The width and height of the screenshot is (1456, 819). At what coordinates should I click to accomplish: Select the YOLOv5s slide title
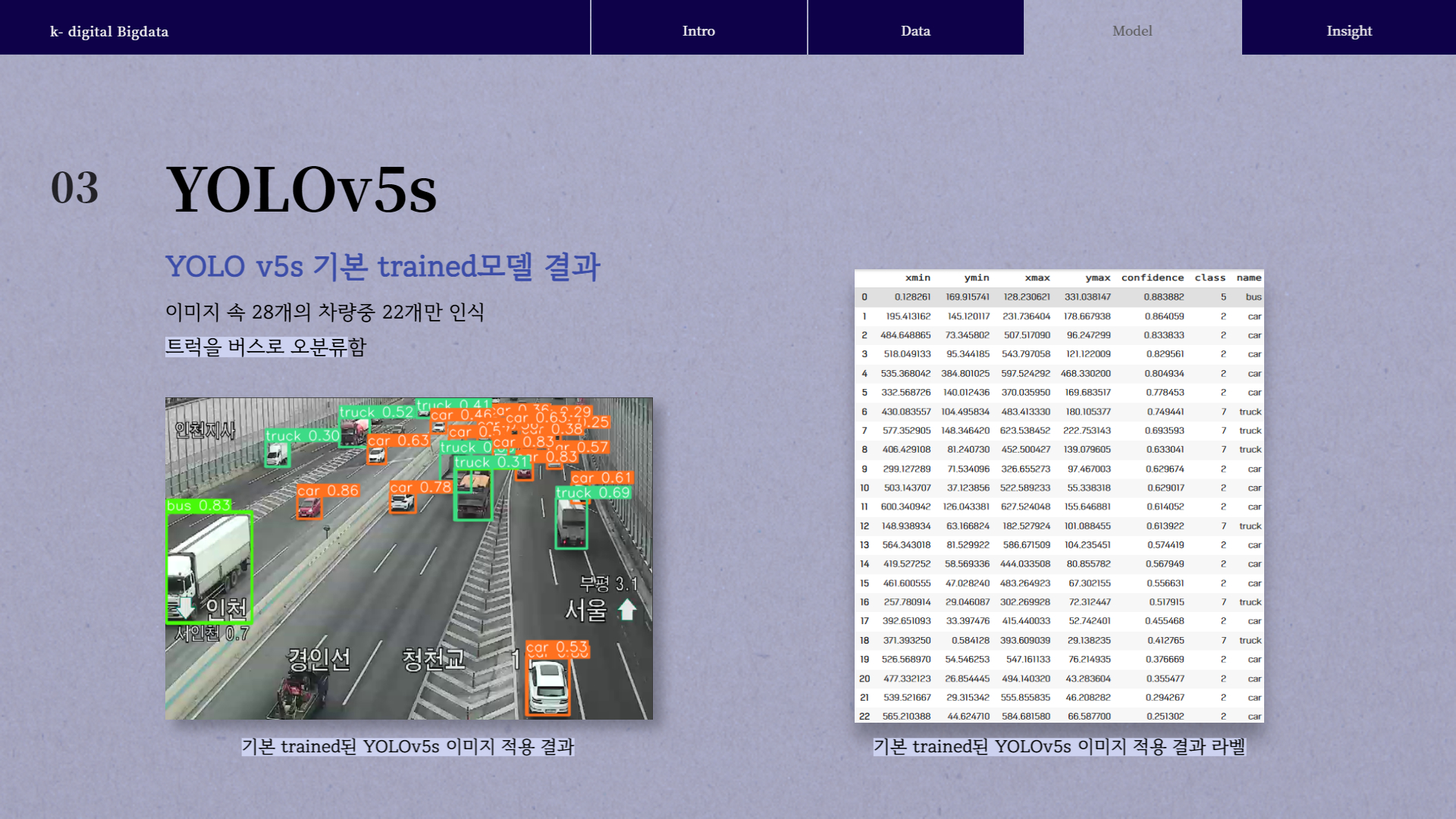[302, 190]
